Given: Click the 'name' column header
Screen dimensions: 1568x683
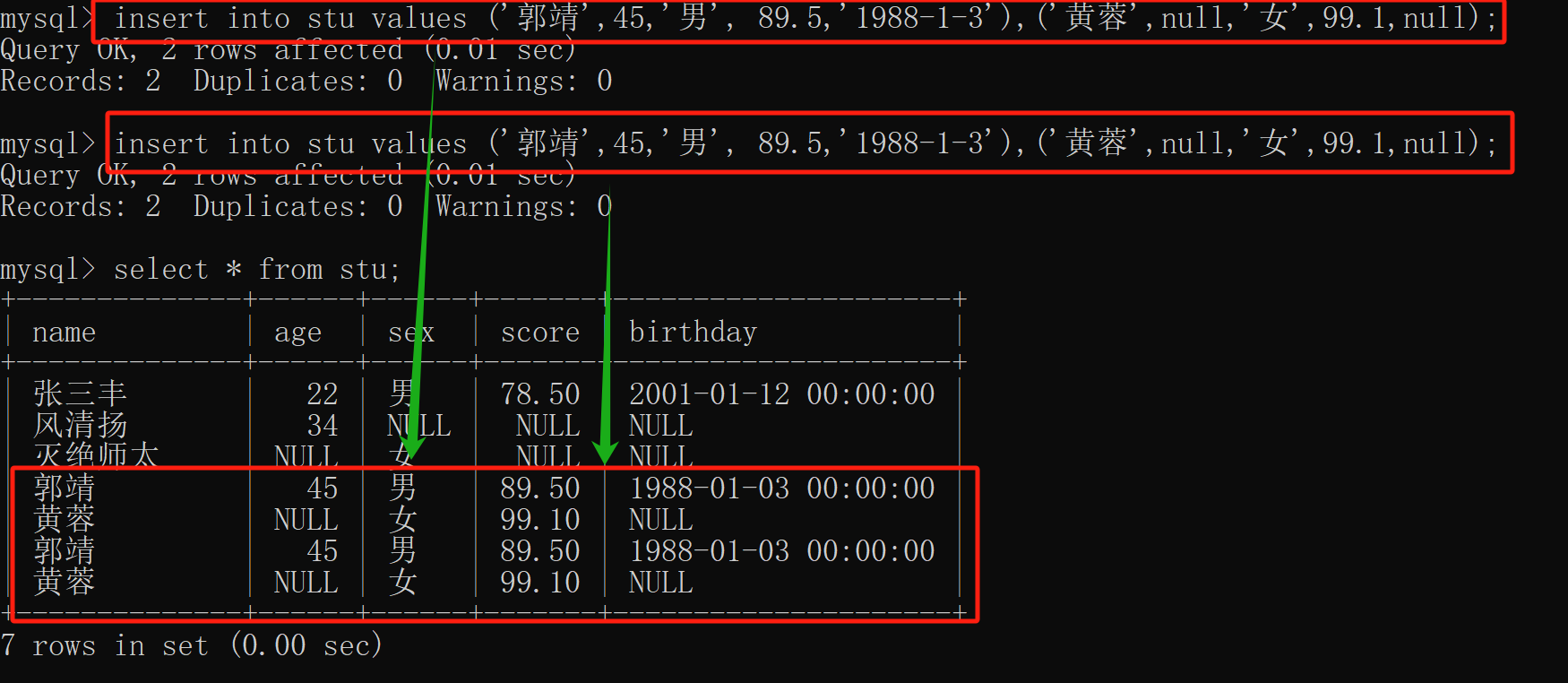Looking at the screenshot, I should [64, 333].
